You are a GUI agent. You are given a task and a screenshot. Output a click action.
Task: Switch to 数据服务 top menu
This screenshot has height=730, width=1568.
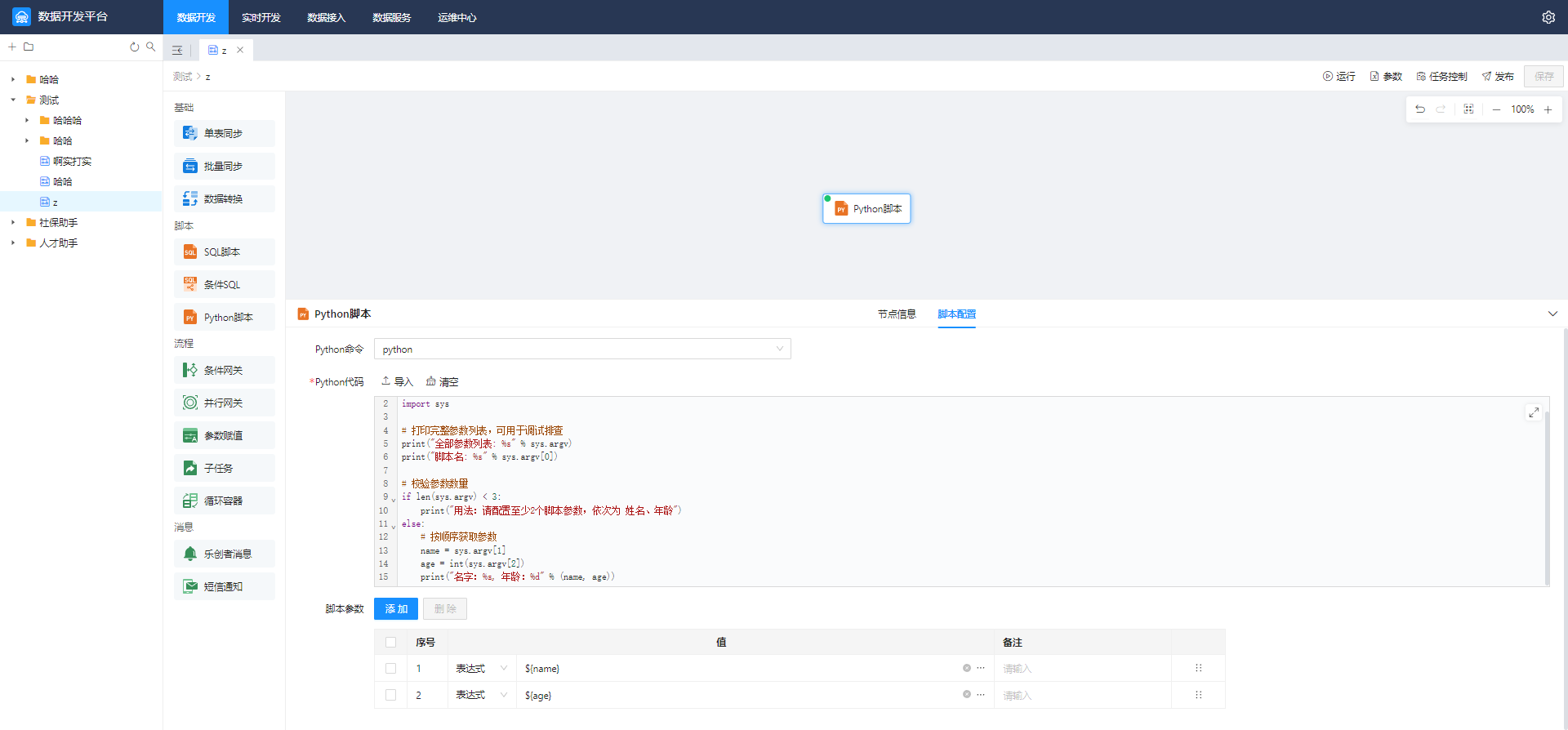392,17
